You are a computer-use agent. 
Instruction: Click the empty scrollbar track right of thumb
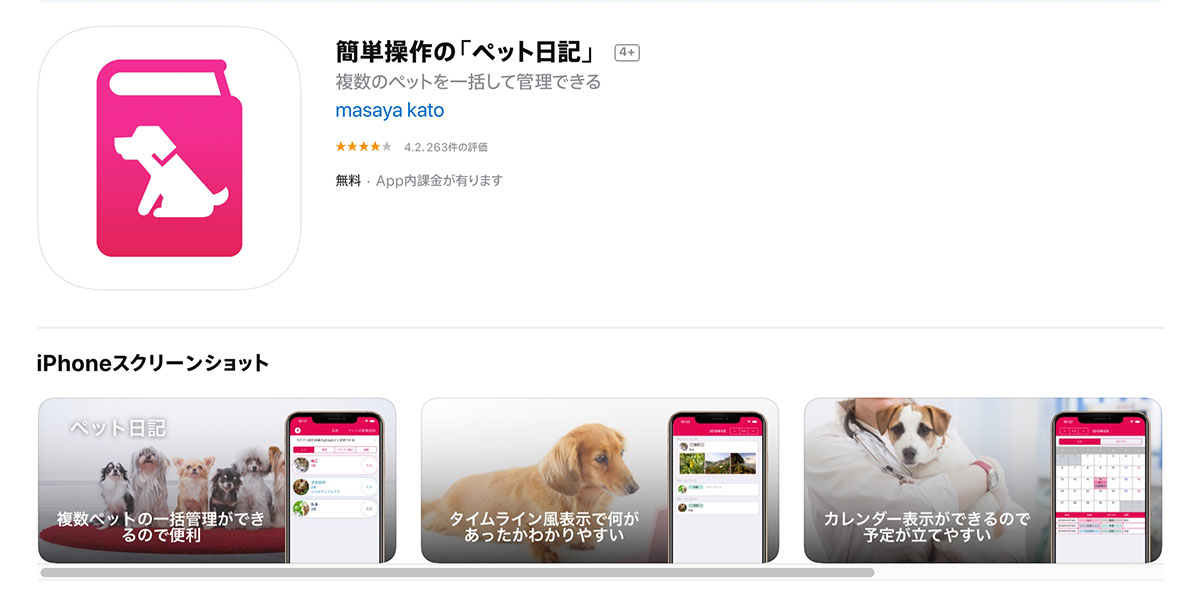[x=1019, y=573]
